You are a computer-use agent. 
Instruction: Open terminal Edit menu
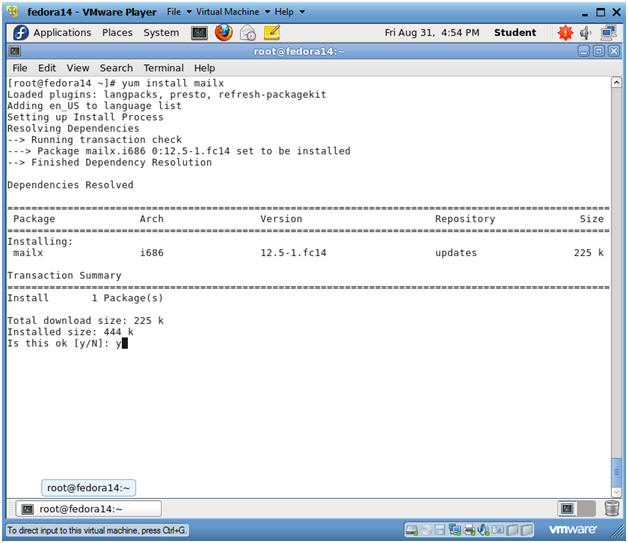click(x=47, y=68)
